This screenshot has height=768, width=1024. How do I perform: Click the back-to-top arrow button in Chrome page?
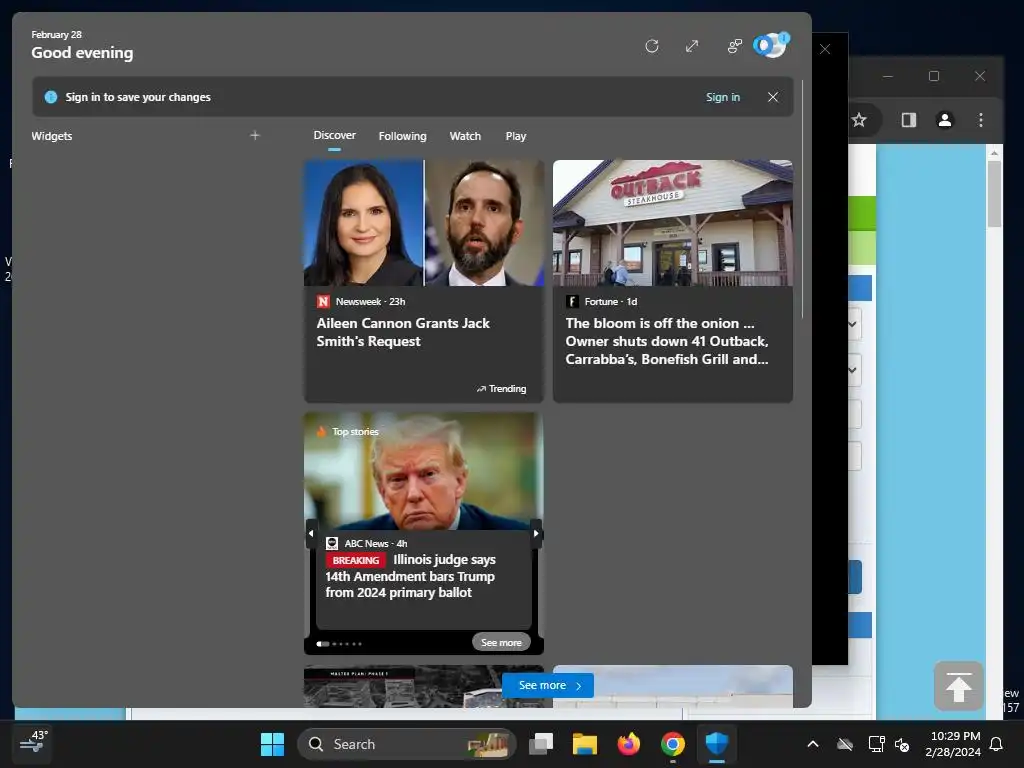click(958, 686)
